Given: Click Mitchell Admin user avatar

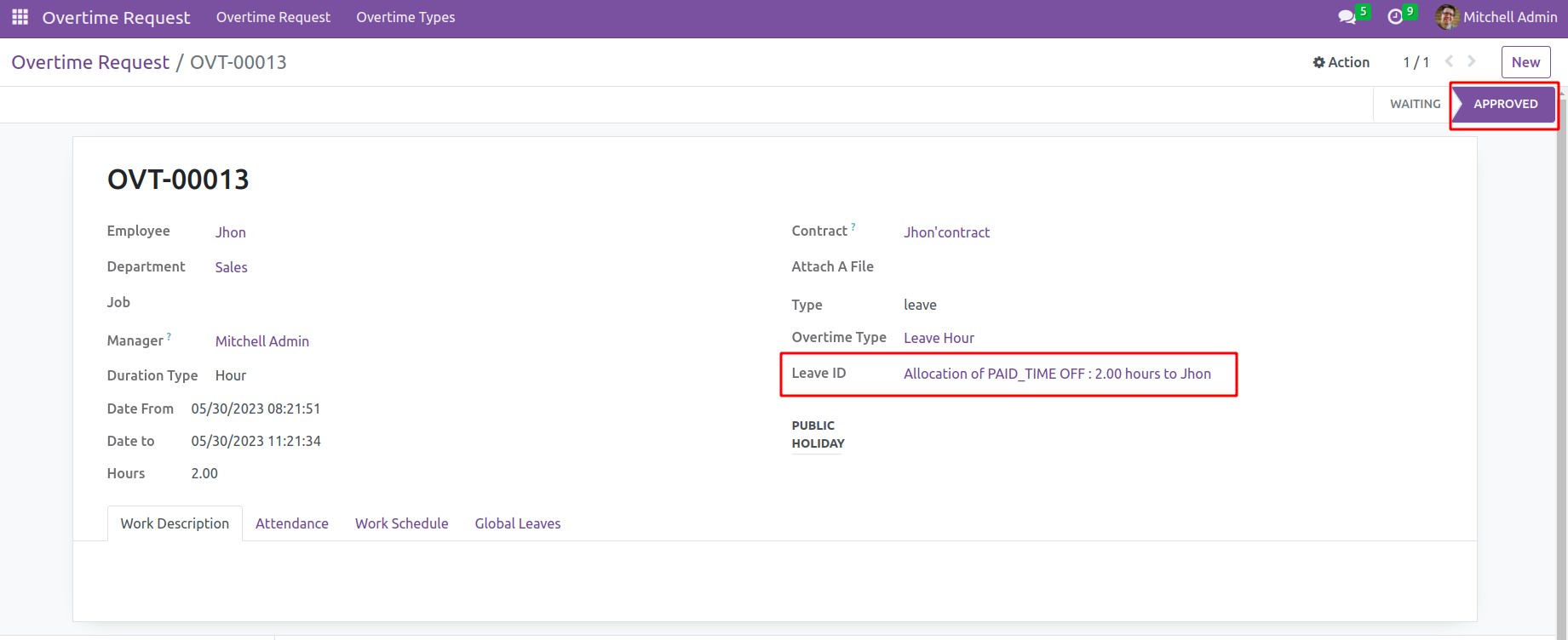Looking at the screenshot, I should (x=1446, y=17).
